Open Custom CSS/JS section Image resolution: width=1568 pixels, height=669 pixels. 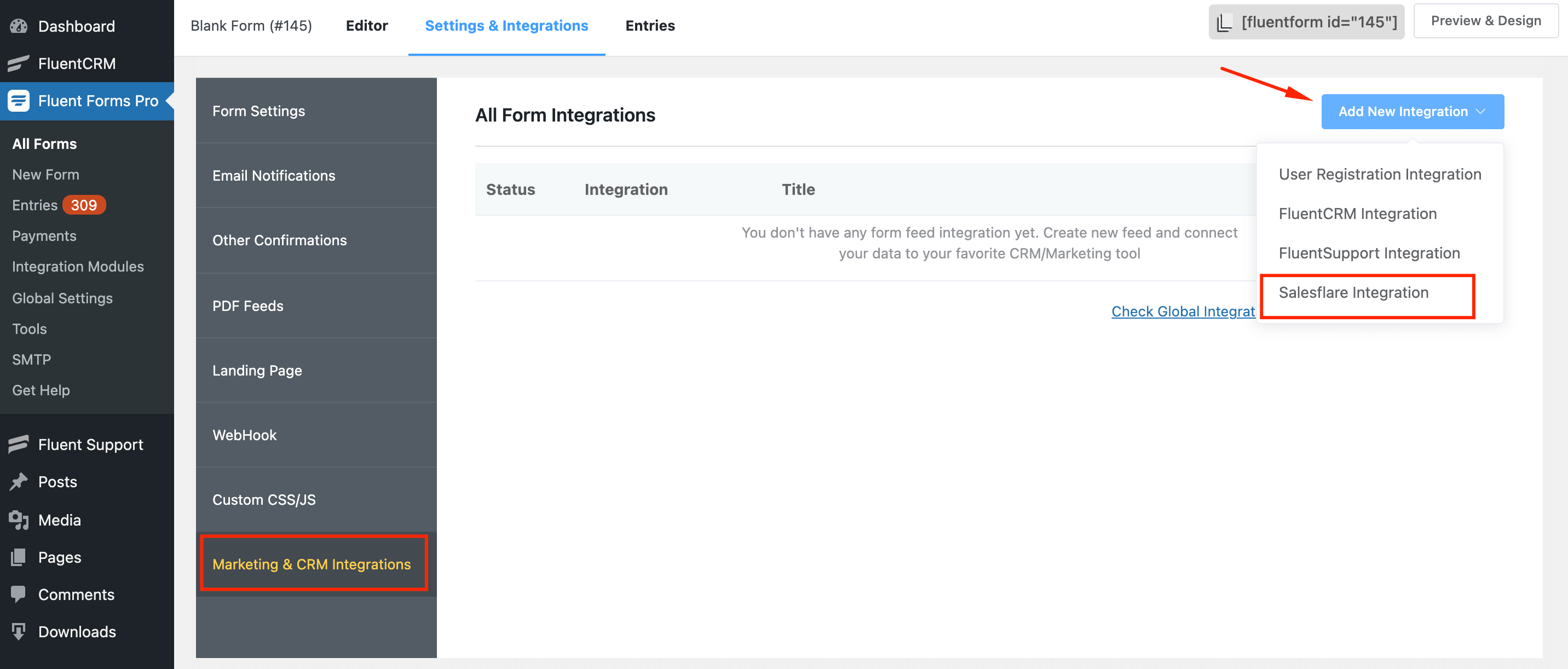pyautogui.click(x=316, y=499)
